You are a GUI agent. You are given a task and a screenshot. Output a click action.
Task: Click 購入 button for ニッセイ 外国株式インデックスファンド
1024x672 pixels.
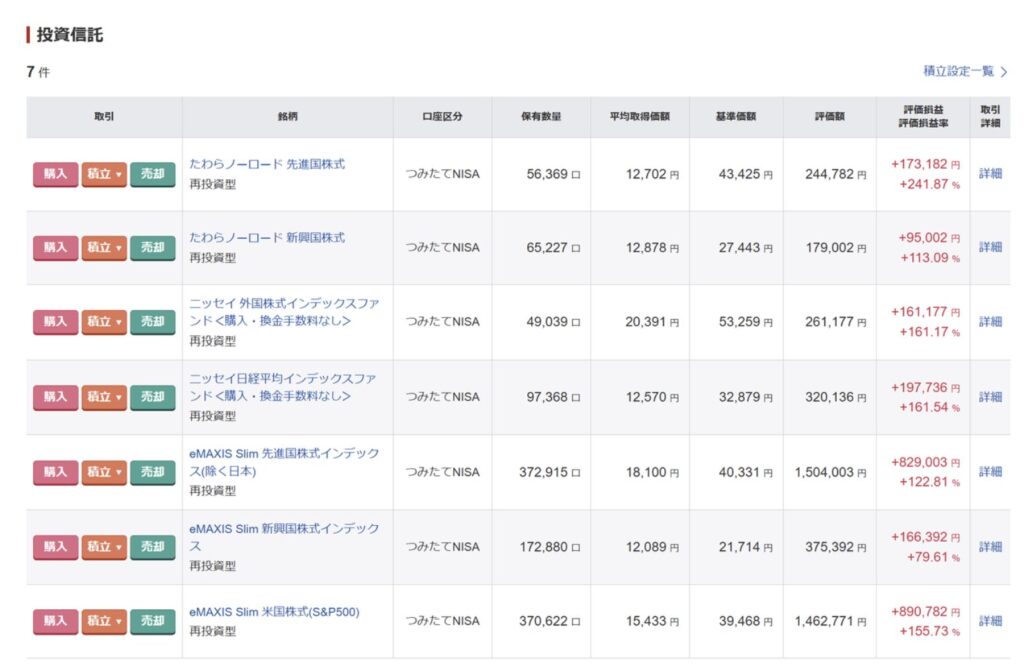(55, 322)
